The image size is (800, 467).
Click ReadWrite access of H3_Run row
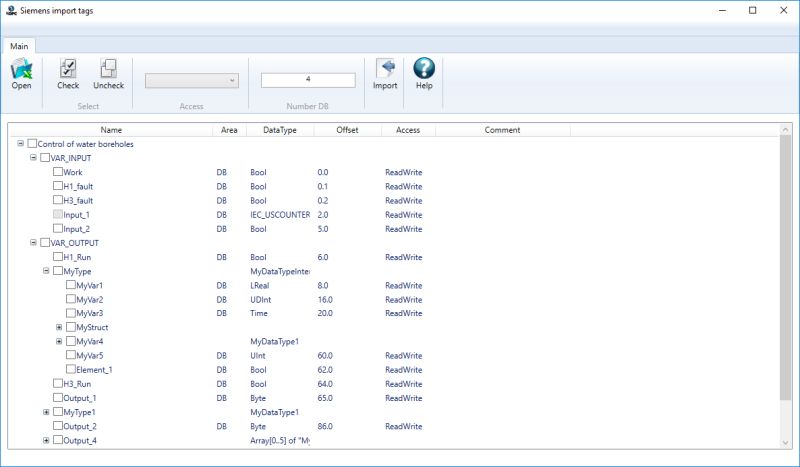pos(404,384)
